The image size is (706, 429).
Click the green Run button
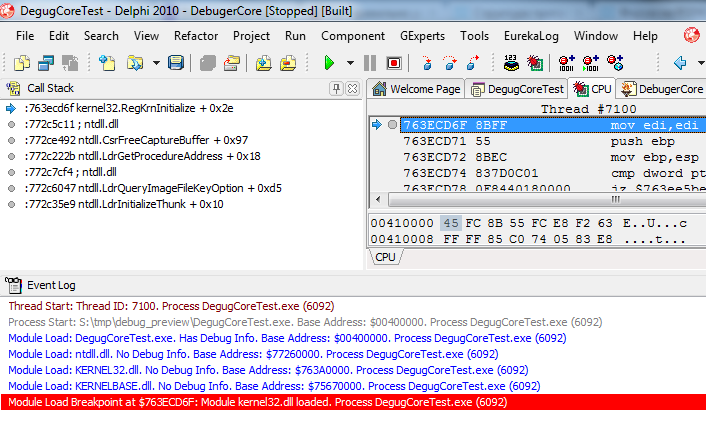329,63
